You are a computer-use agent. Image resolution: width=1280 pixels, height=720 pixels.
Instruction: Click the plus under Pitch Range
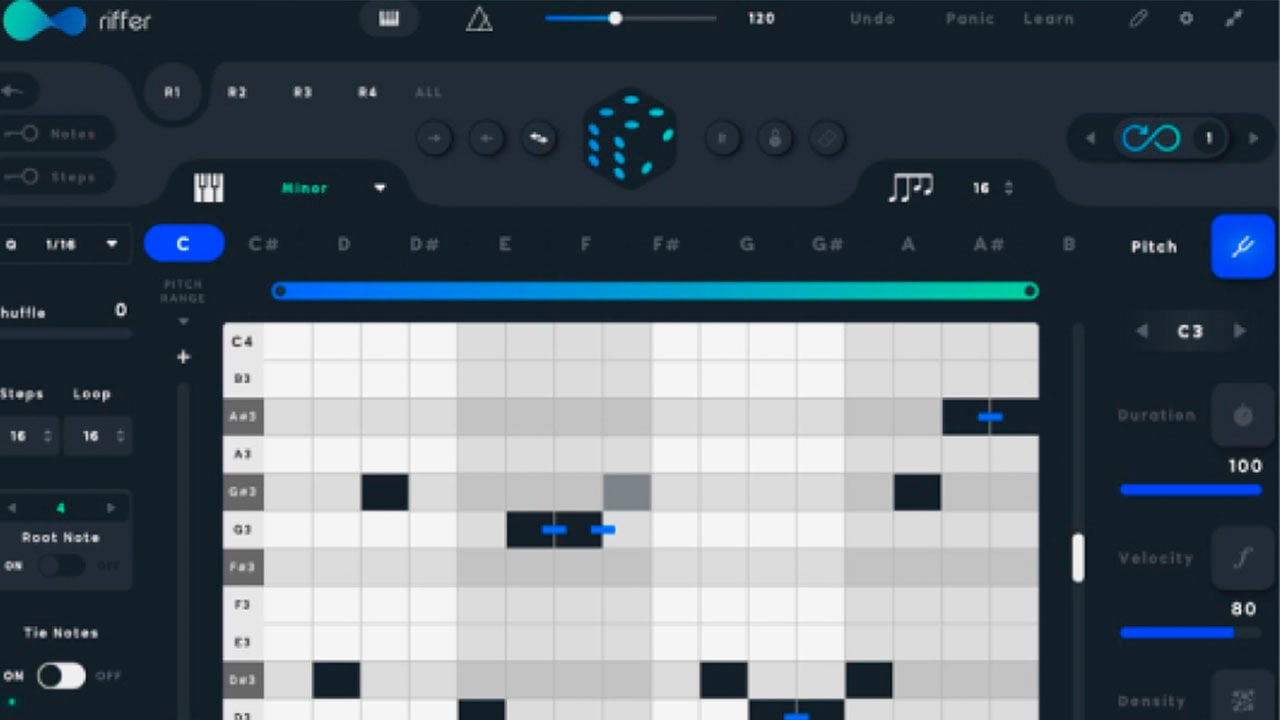183,357
